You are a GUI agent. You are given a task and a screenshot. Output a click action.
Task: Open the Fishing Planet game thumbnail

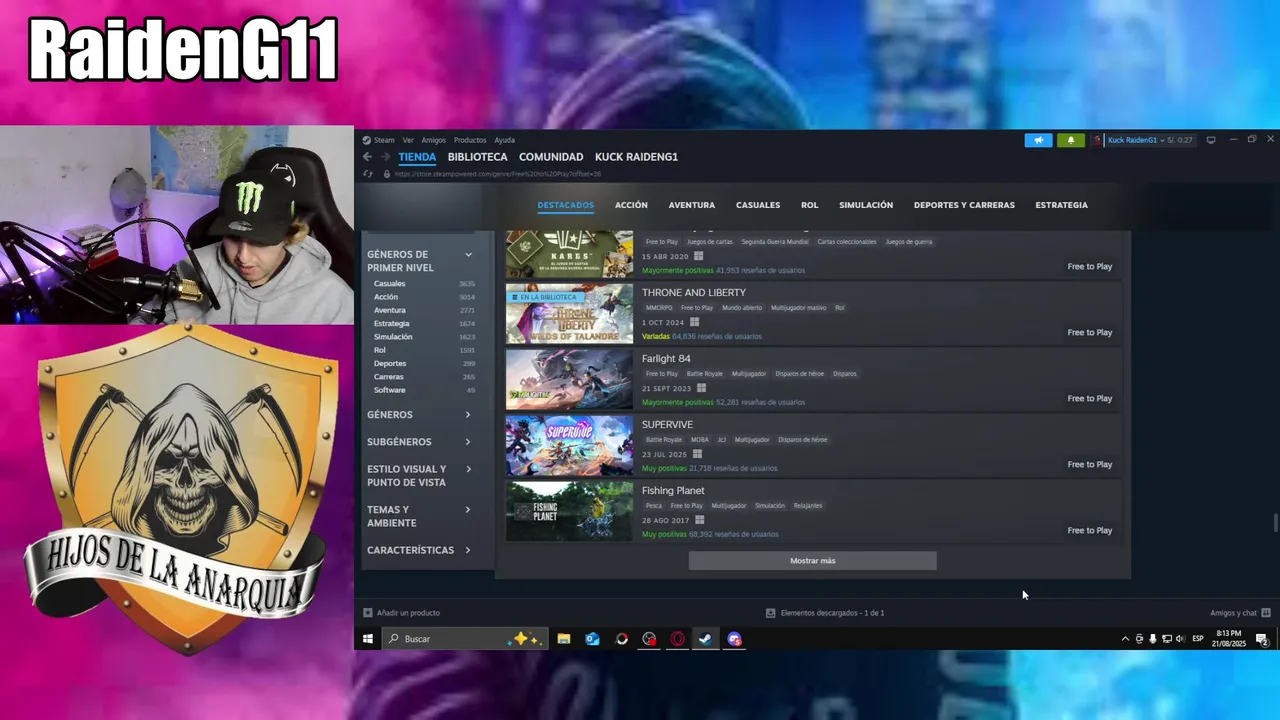pyautogui.click(x=569, y=511)
